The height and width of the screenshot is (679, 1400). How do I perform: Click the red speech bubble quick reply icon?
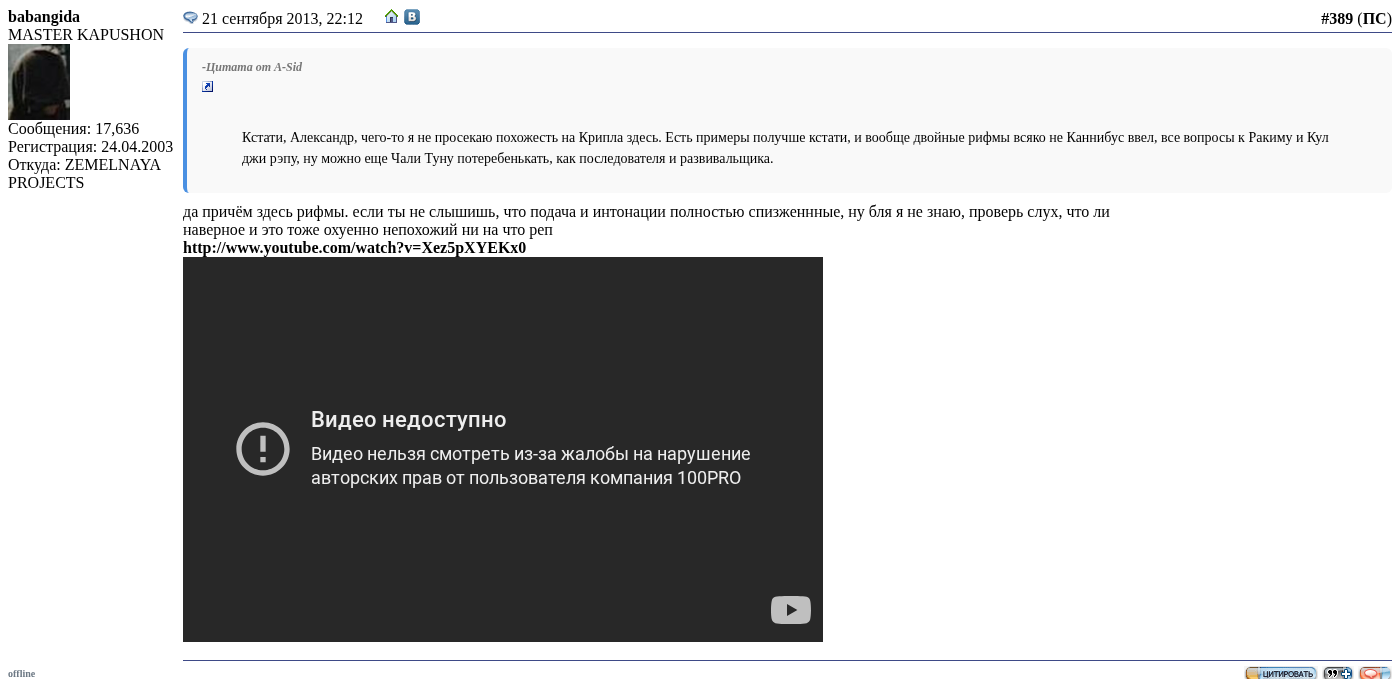[1374, 673]
